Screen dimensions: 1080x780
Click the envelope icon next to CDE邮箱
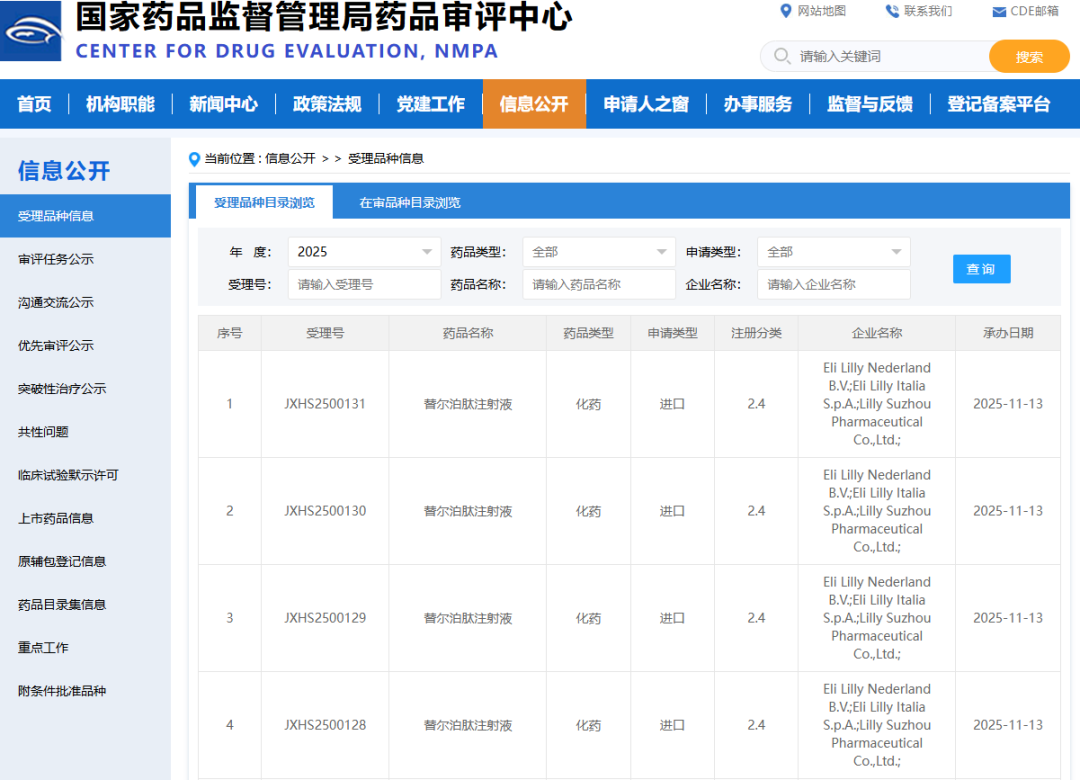pos(999,12)
